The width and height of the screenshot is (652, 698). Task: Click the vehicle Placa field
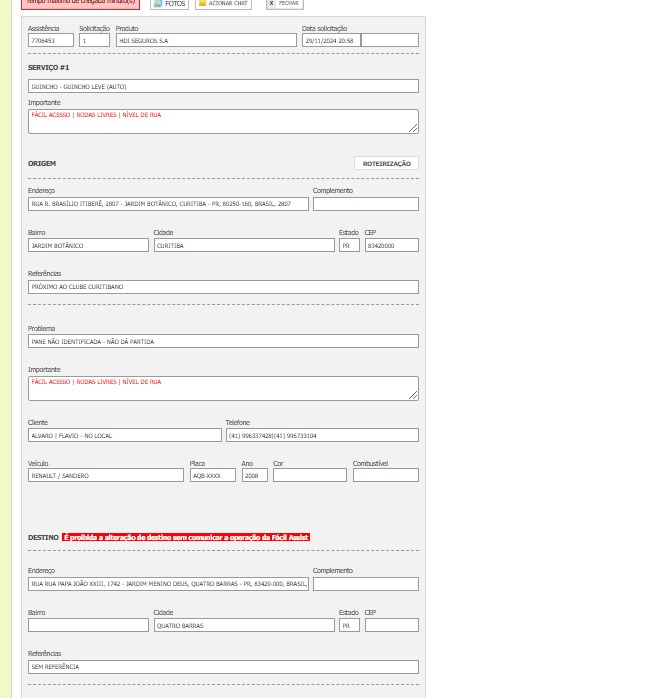pos(212,476)
